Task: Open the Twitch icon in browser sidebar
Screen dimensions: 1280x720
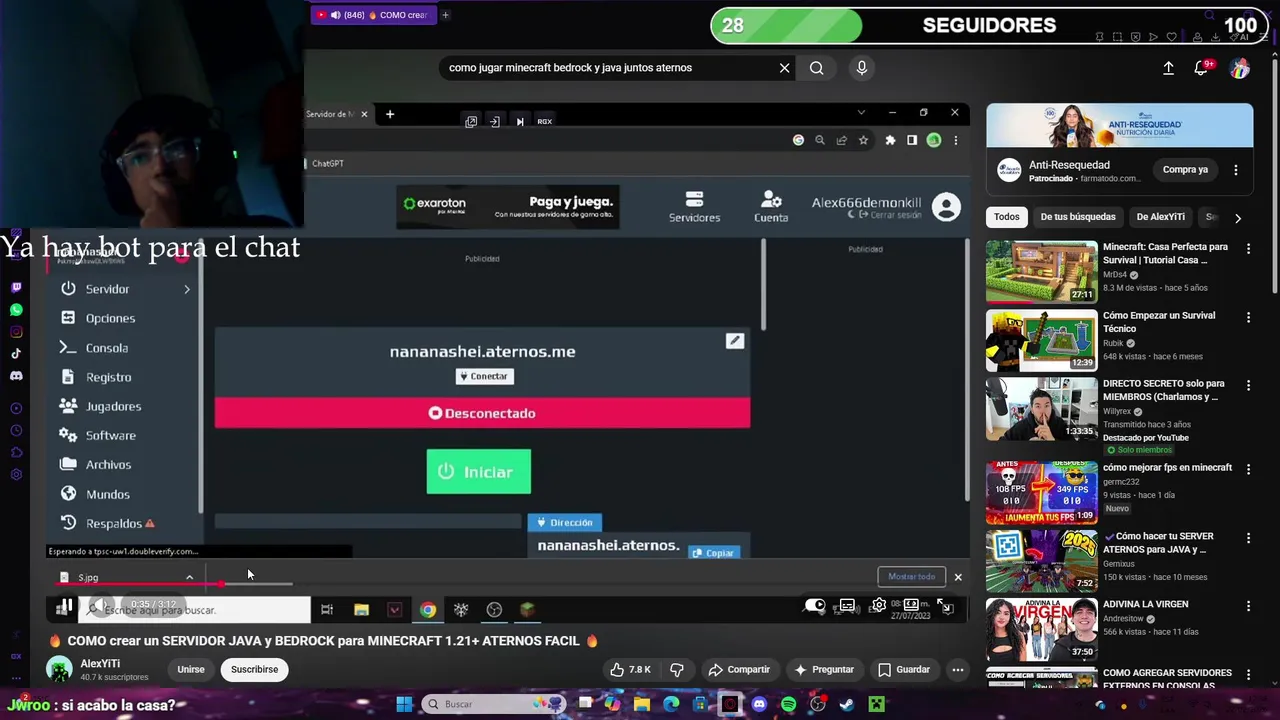Action: (x=16, y=288)
